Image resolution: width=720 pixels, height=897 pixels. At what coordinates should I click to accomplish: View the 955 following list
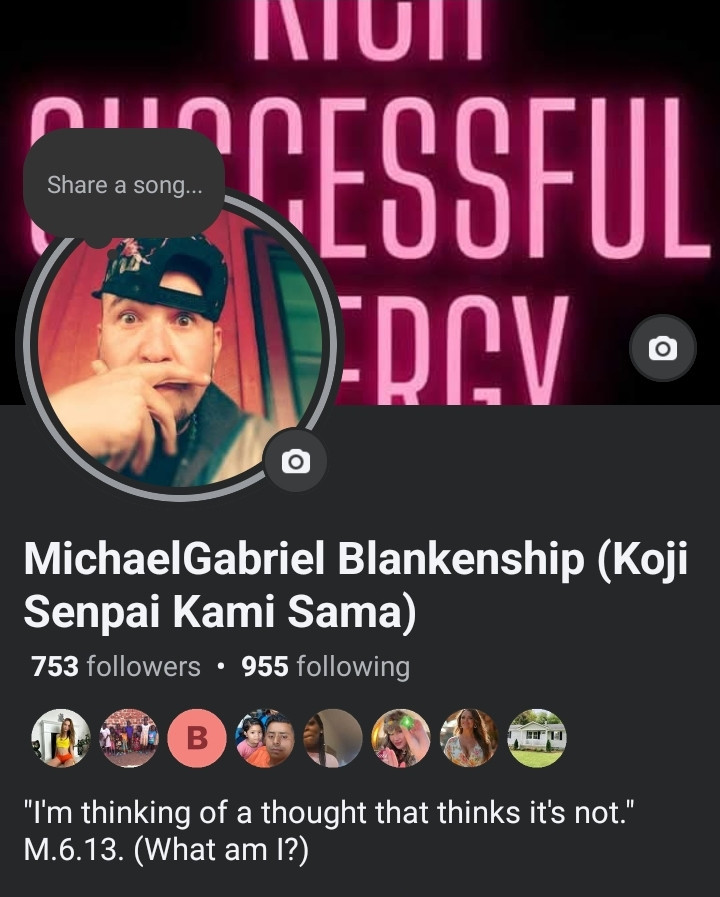coord(325,666)
